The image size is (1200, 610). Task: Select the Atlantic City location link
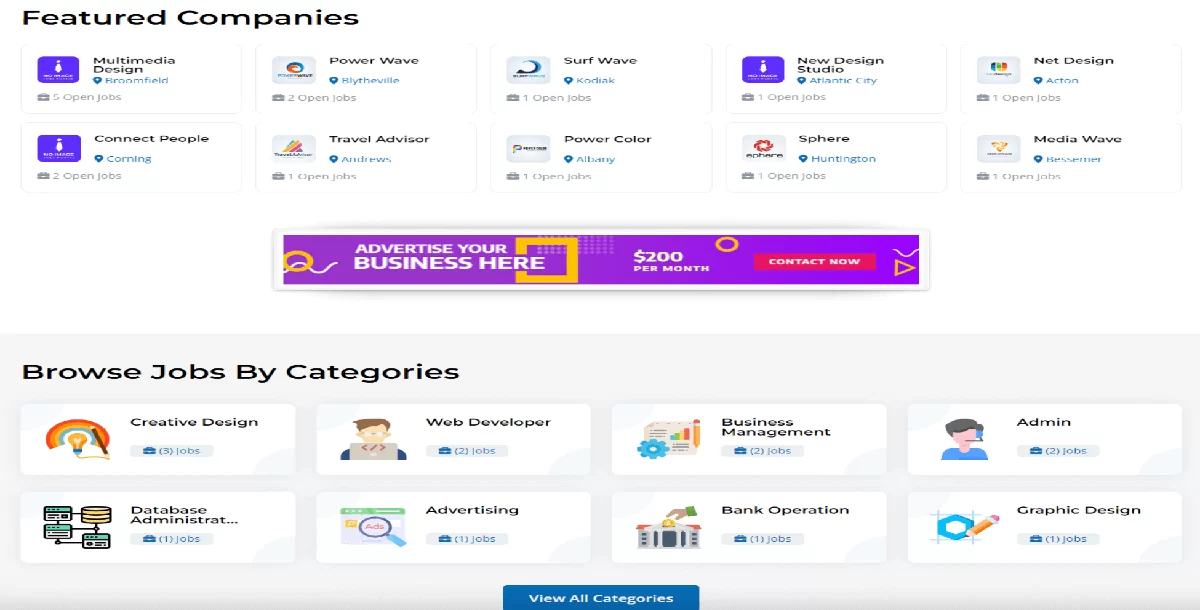click(843, 81)
